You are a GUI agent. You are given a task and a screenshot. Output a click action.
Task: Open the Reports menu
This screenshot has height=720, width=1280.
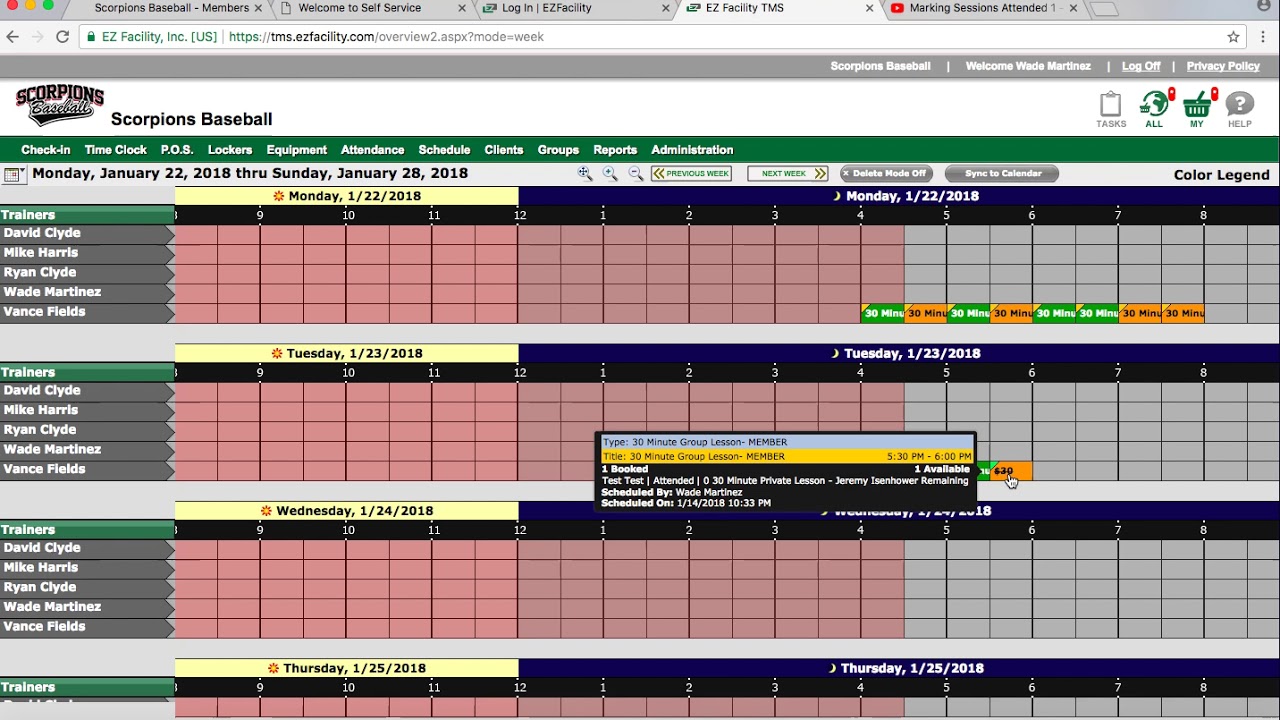(x=615, y=150)
